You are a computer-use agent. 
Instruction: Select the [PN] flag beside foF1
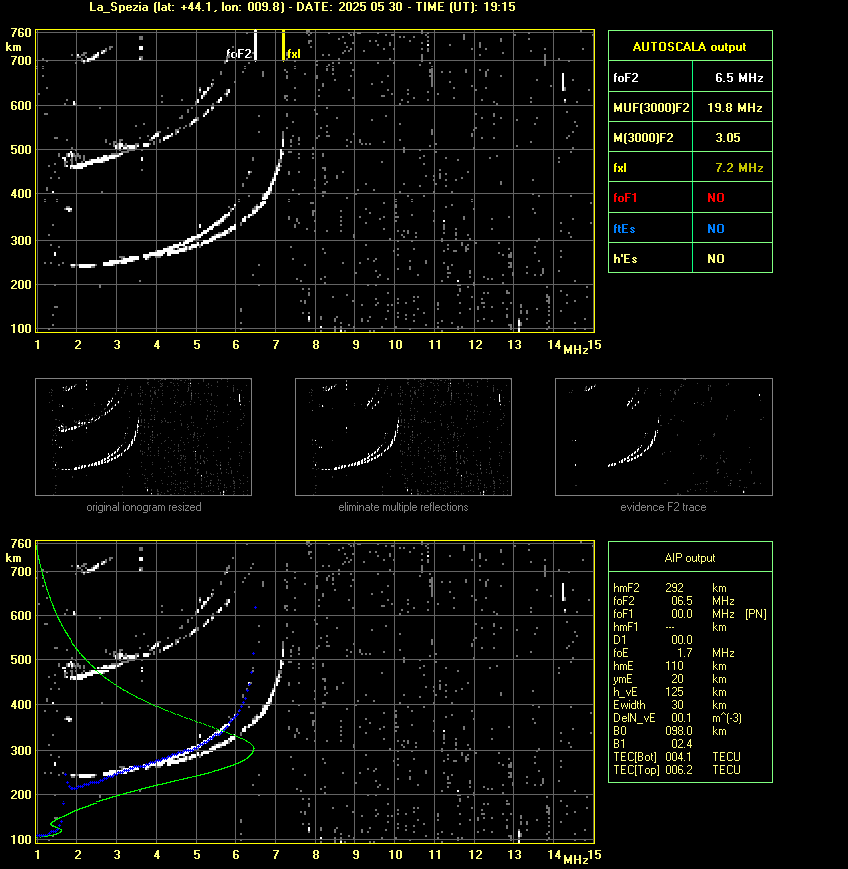(756, 614)
